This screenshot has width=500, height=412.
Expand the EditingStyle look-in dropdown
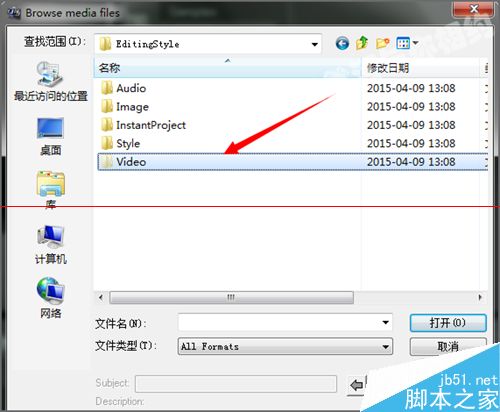coord(314,44)
